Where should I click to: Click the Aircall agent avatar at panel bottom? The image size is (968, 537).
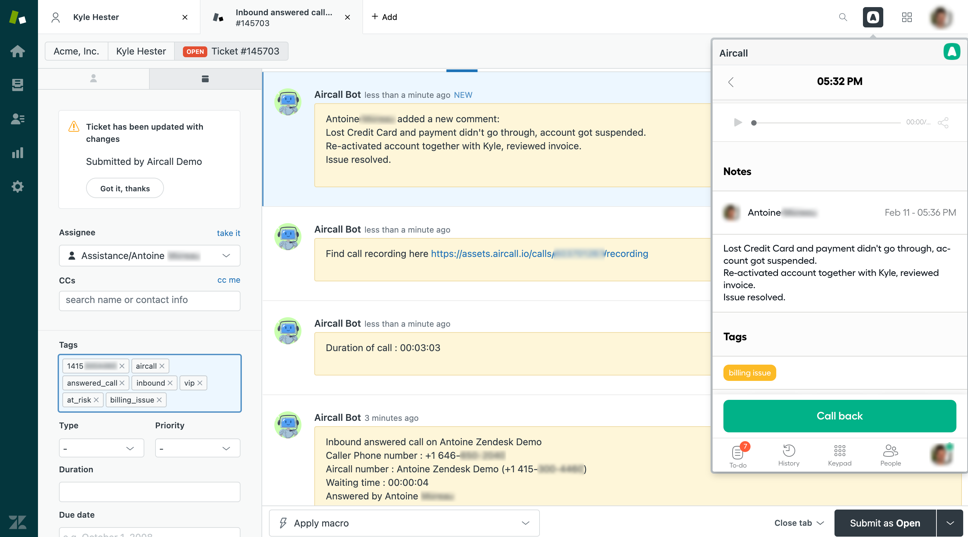(942, 455)
